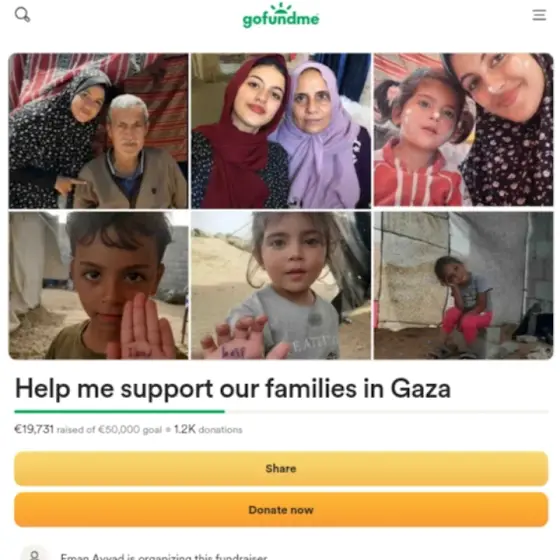The image size is (560, 560).
Task: Open photo of woman with elderly man
Action: click(98, 131)
